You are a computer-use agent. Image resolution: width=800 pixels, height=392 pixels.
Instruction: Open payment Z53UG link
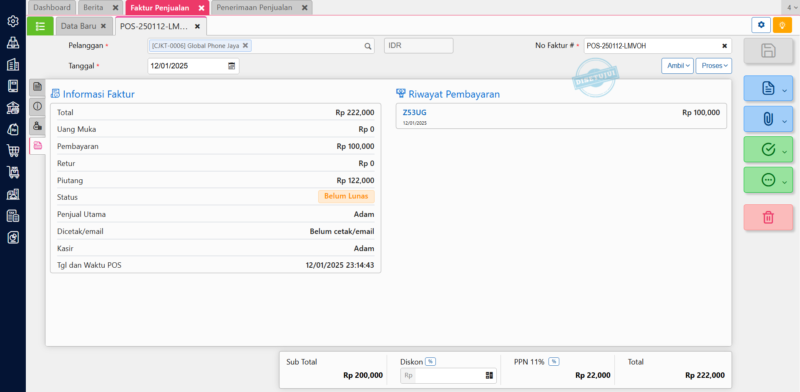click(414, 112)
